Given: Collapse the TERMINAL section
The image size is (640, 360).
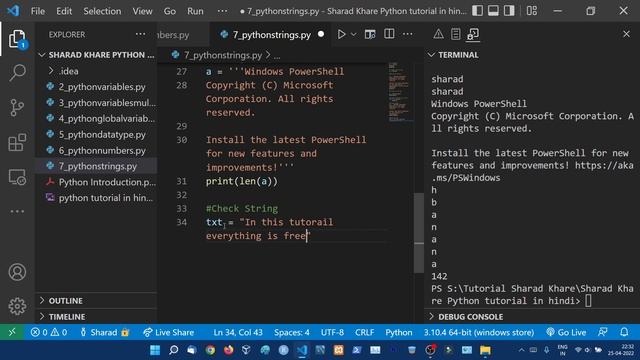Looking at the screenshot, I should coord(532,55).
